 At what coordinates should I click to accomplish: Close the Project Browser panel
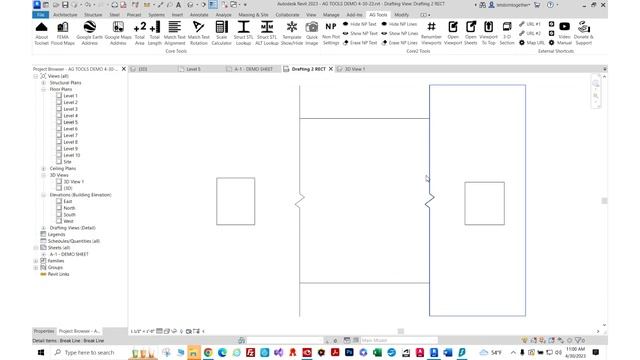124,69
